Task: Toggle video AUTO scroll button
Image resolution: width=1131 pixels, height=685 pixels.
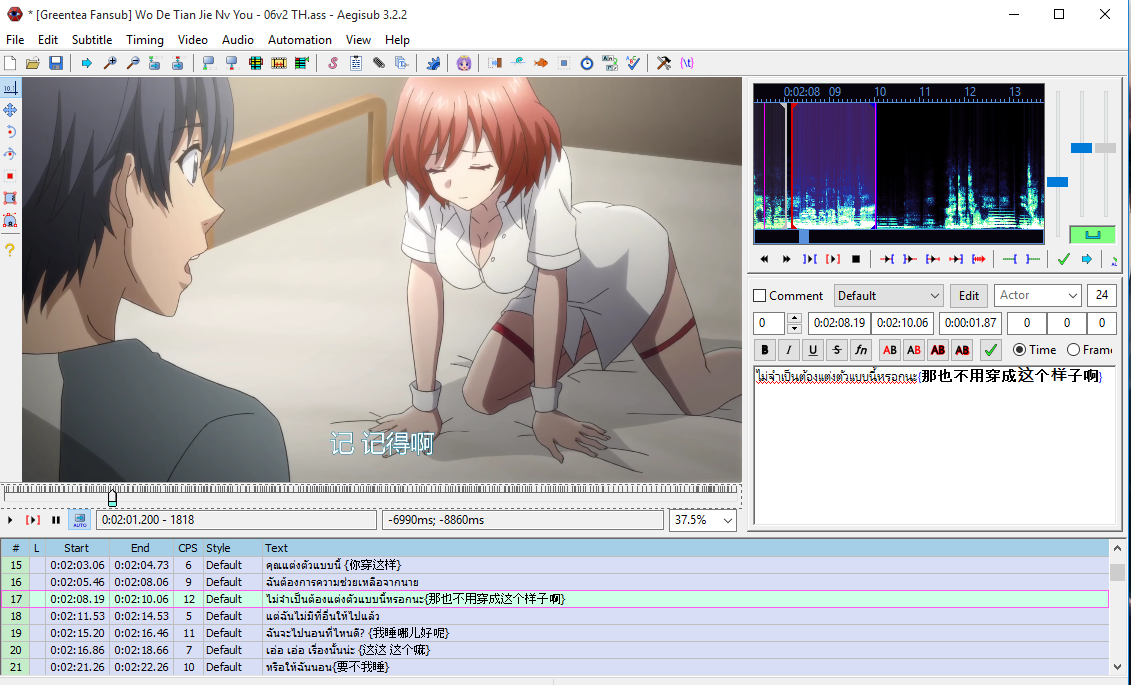Action: coord(79,519)
